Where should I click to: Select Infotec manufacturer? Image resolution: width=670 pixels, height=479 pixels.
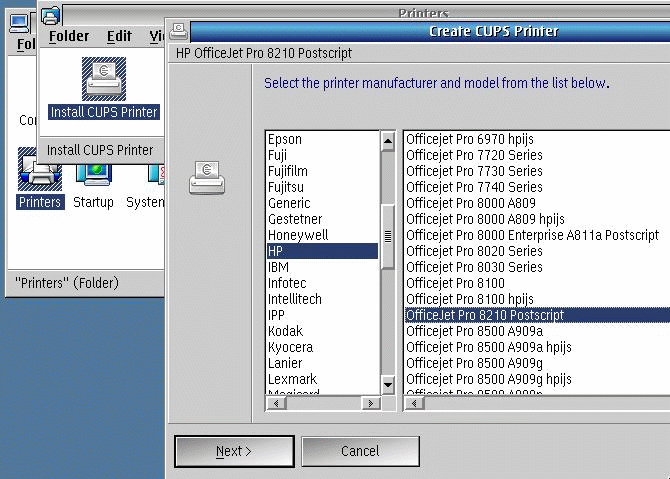point(322,283)
